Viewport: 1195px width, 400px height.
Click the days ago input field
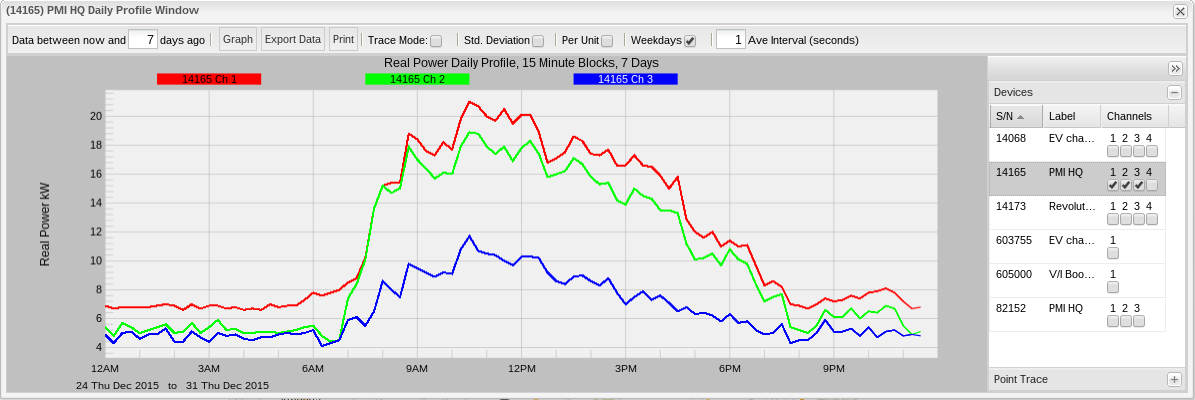pyautogui.click(x=144, y=40)
